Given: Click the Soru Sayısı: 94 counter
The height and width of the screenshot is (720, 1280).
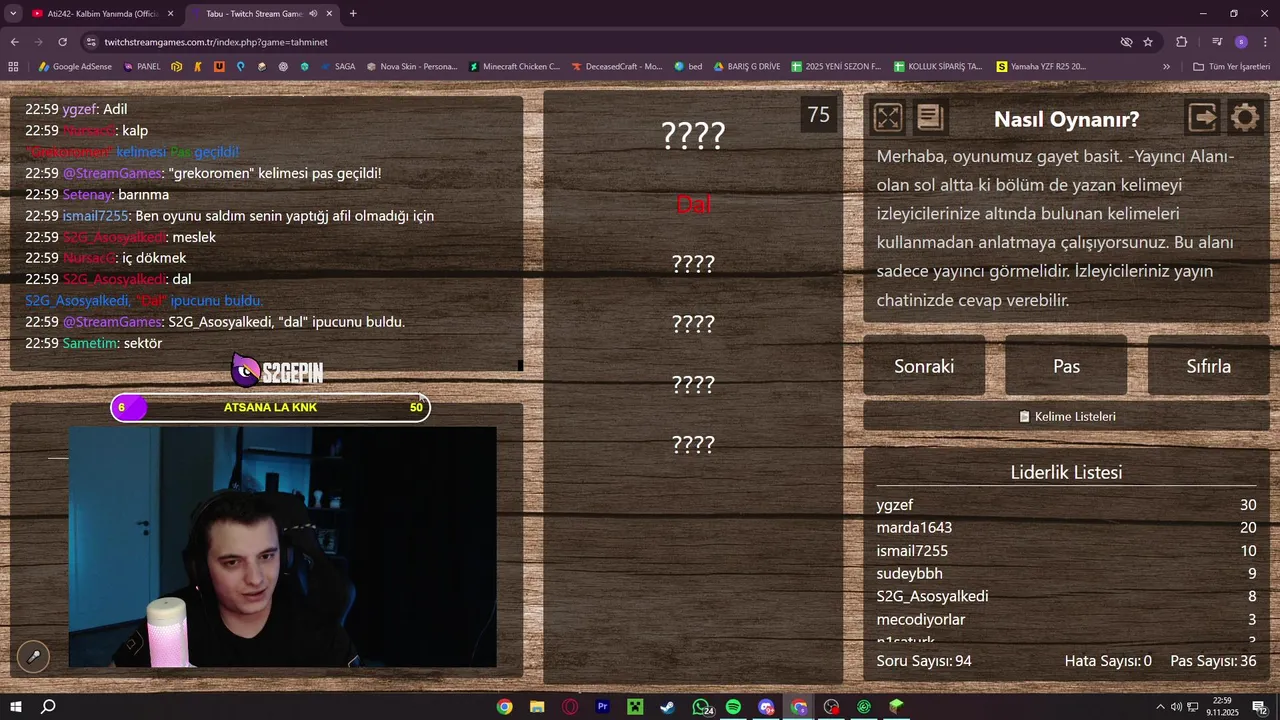Looking at the screenshot, I should pos(924,661).
